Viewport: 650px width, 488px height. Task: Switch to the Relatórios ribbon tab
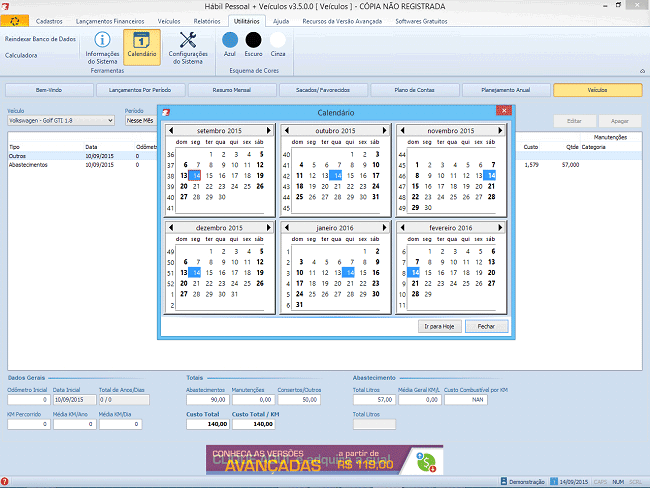(x=206, y=20)
